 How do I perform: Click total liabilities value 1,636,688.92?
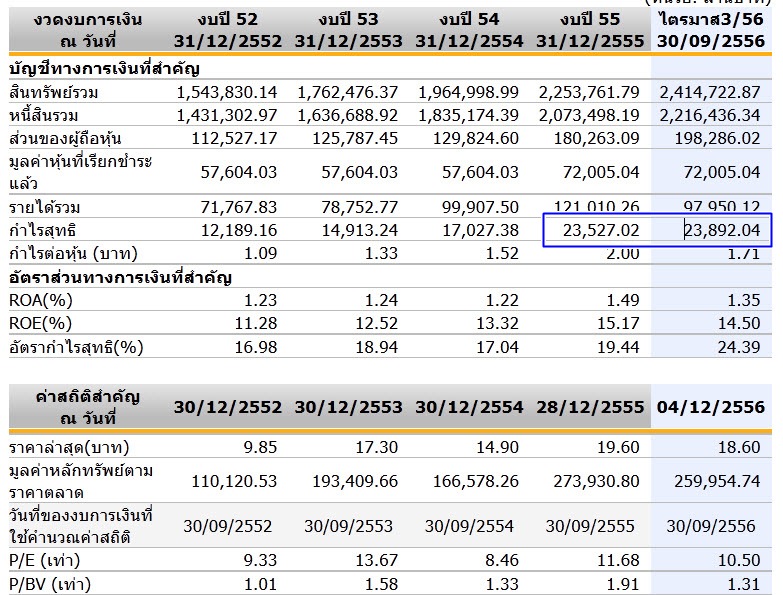pos(348,115)
